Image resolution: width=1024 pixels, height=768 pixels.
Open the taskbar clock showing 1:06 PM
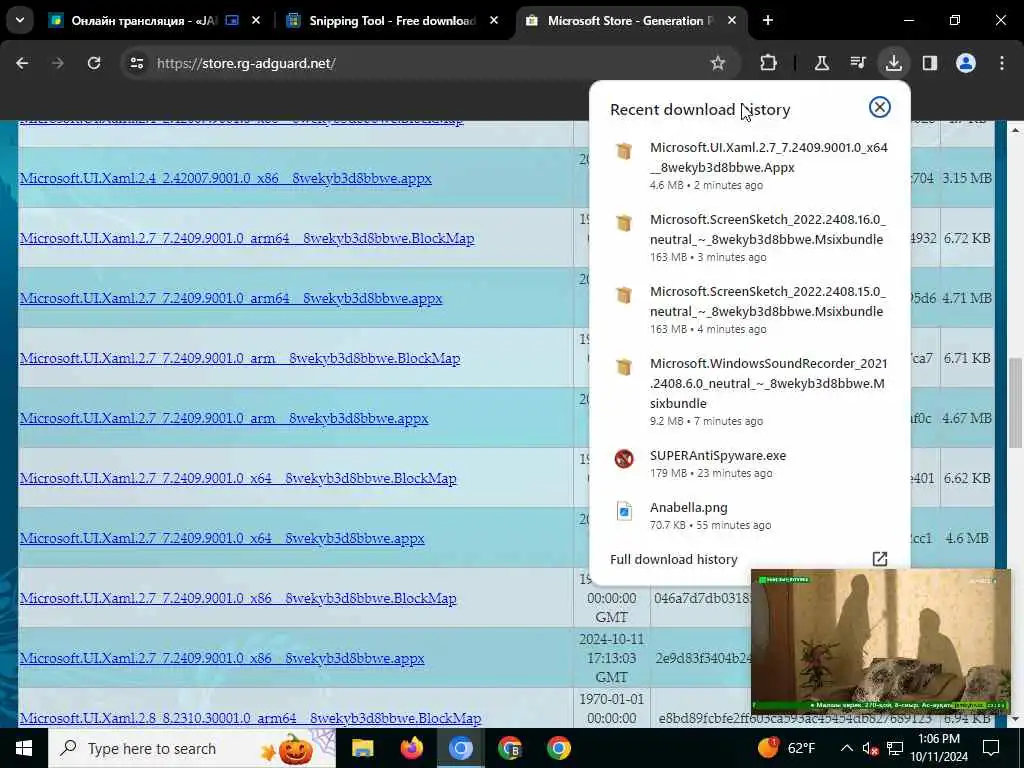pyautogui.click(x=938, y=748)
